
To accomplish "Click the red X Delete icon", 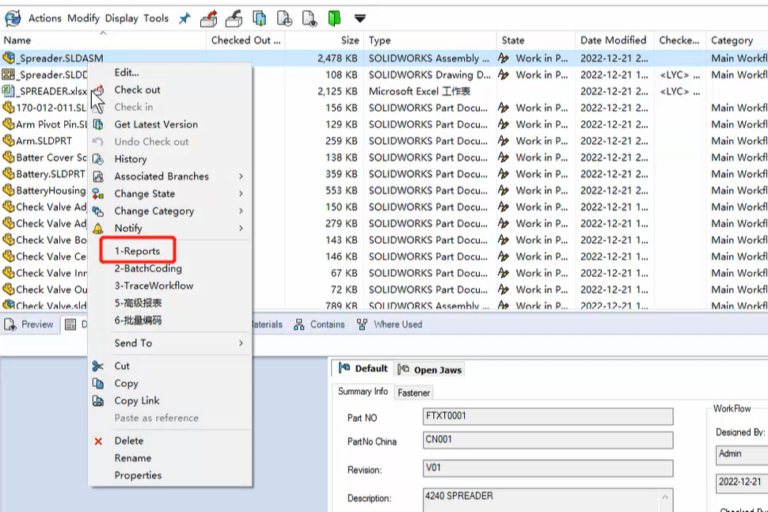I will [x=98, y=441].
